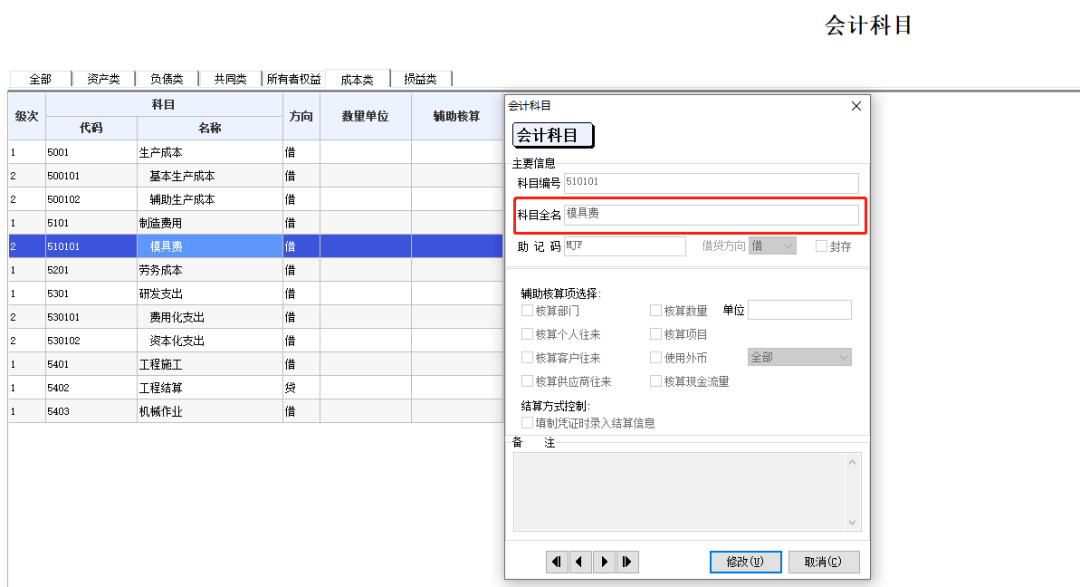The width and height of the screenshot is (1080, 587).
Task: Select the 5001 生产成本 row
Action: click(x=160, y=153)
